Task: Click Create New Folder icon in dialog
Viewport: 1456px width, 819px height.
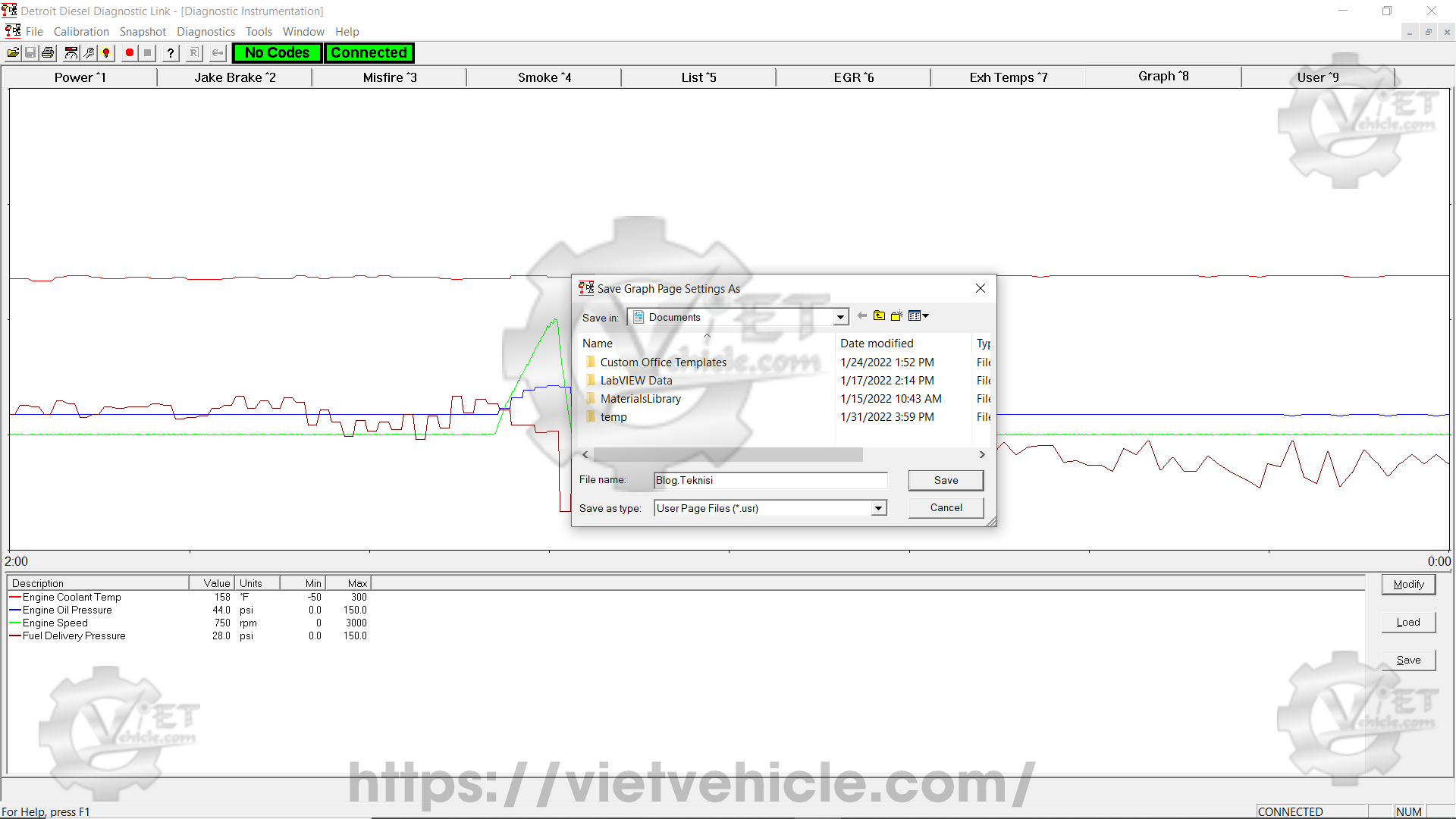Action: (896, 316)
